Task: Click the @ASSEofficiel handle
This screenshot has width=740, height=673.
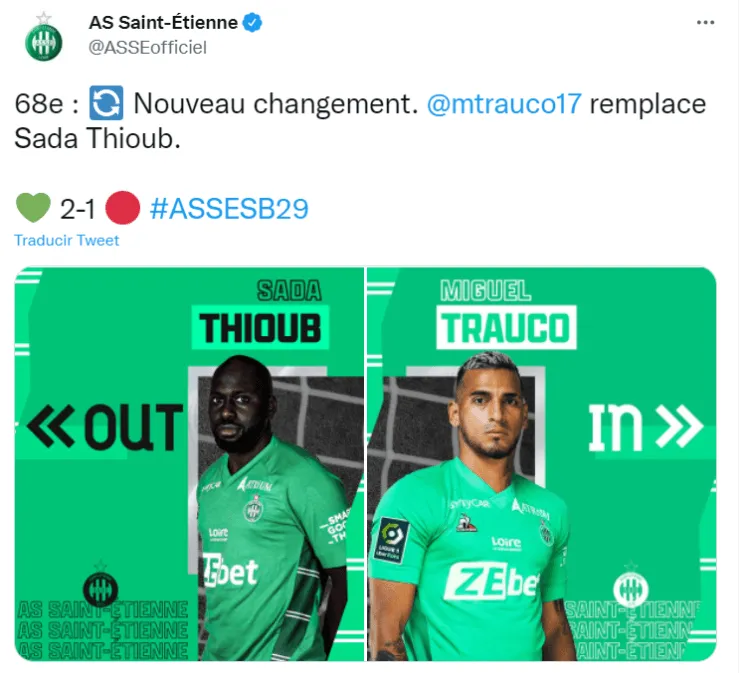Action: [x=147, y=47]
